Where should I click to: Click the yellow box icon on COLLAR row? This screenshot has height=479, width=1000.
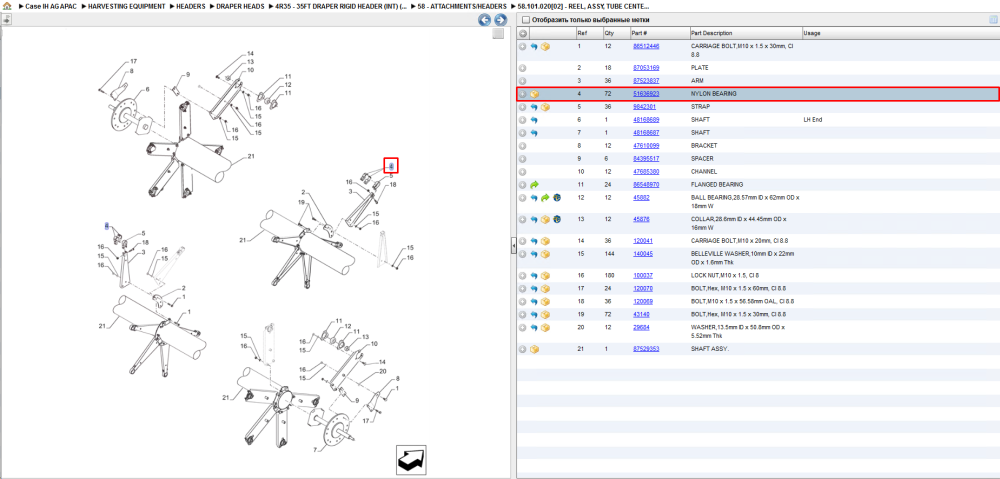[545, 219]
